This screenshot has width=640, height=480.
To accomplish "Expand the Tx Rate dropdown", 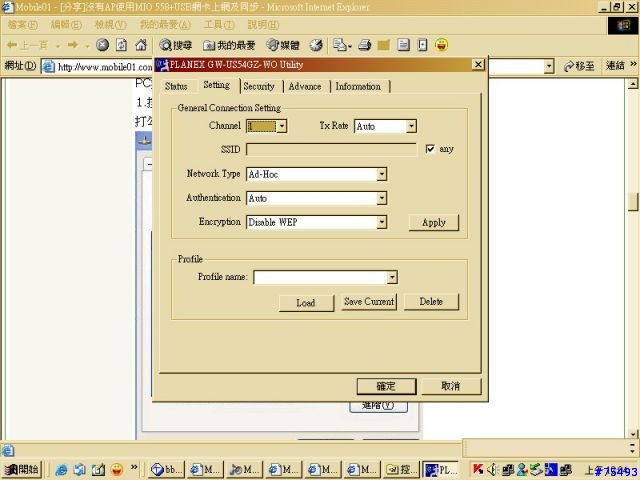I will (411, 126).
